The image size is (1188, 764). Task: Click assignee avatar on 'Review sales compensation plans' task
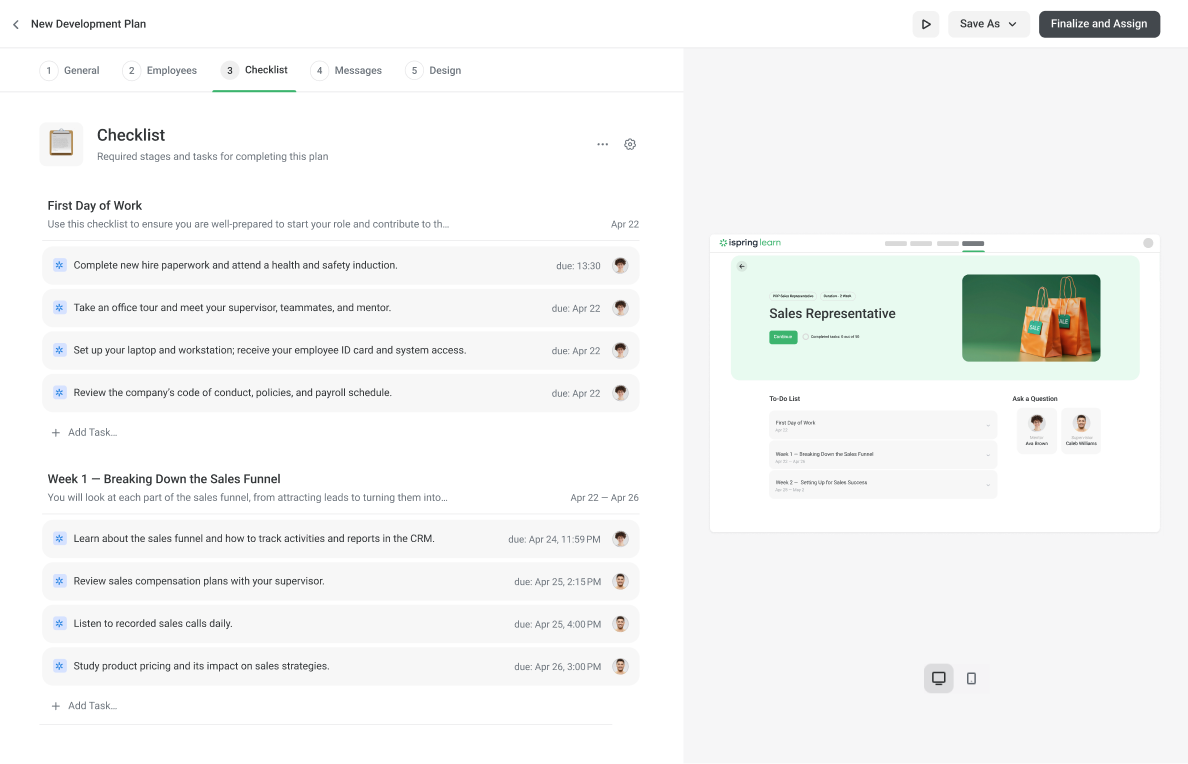point(620,581)
